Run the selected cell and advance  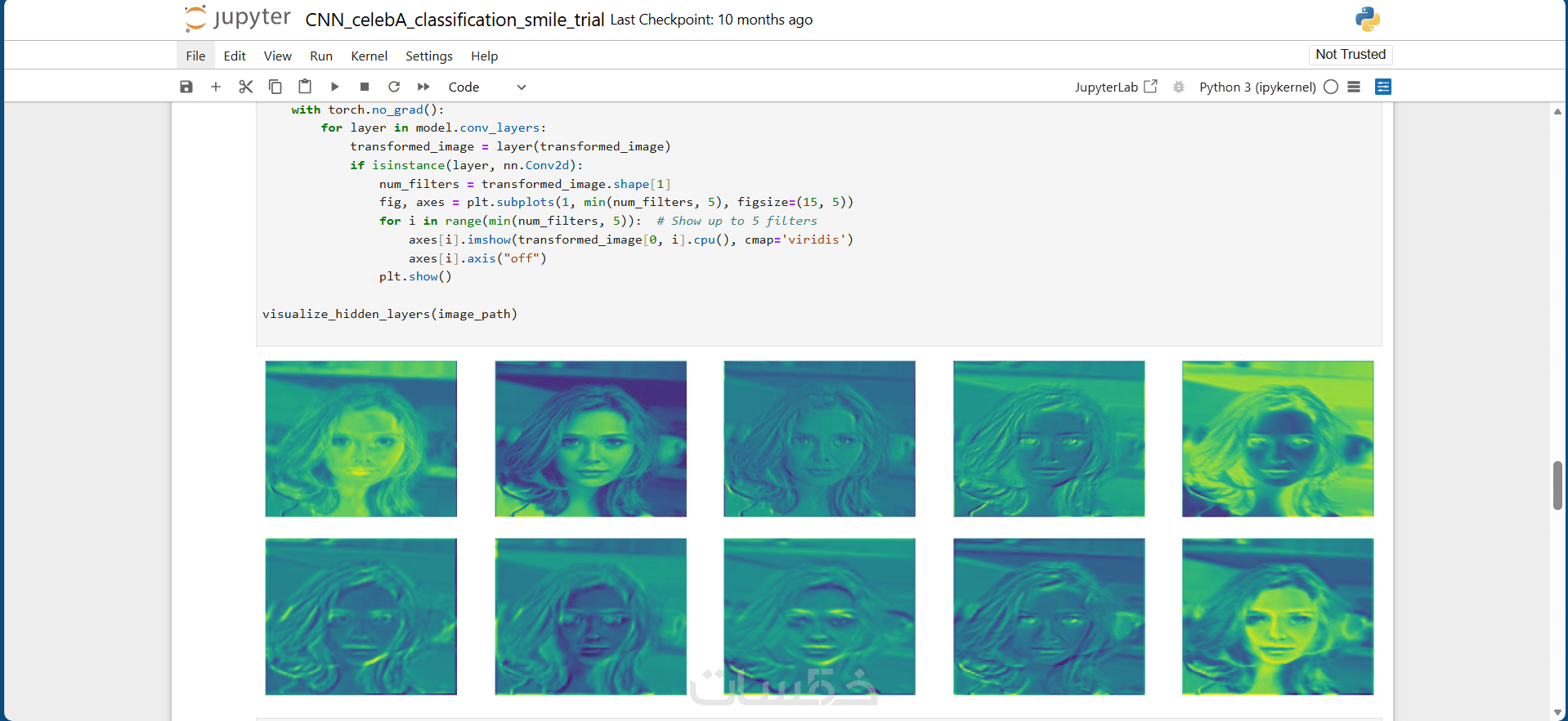click(x=335, y=87)
